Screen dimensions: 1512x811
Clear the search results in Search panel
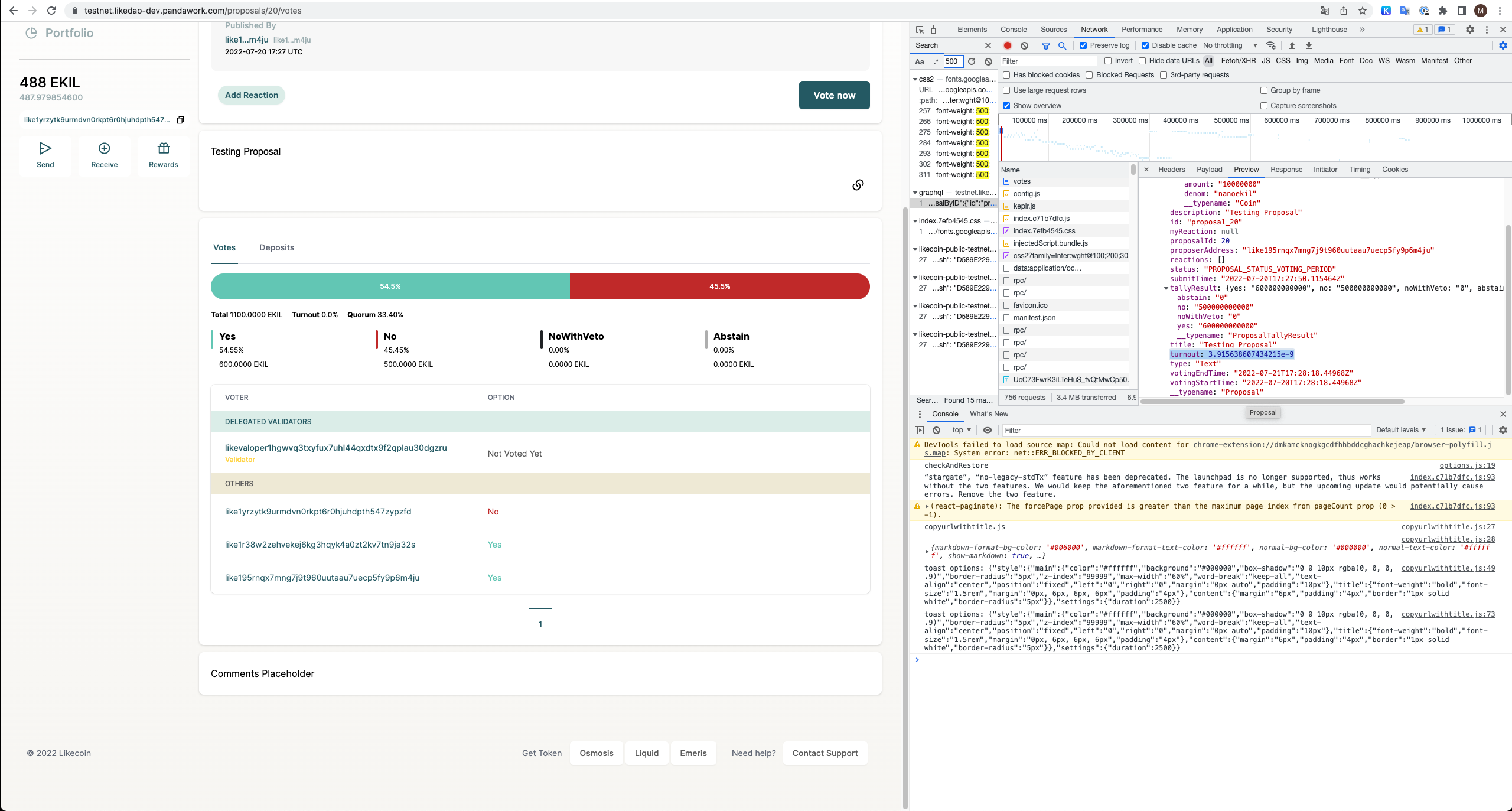pos(988,61)
